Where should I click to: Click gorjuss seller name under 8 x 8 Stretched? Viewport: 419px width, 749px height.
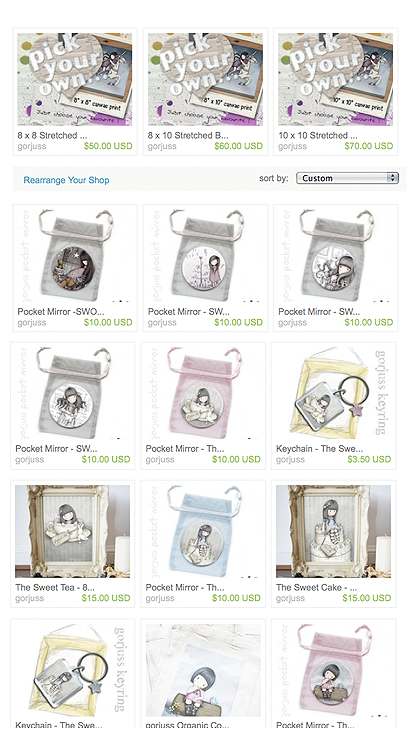pyautogui.click(x=32, y=146)
